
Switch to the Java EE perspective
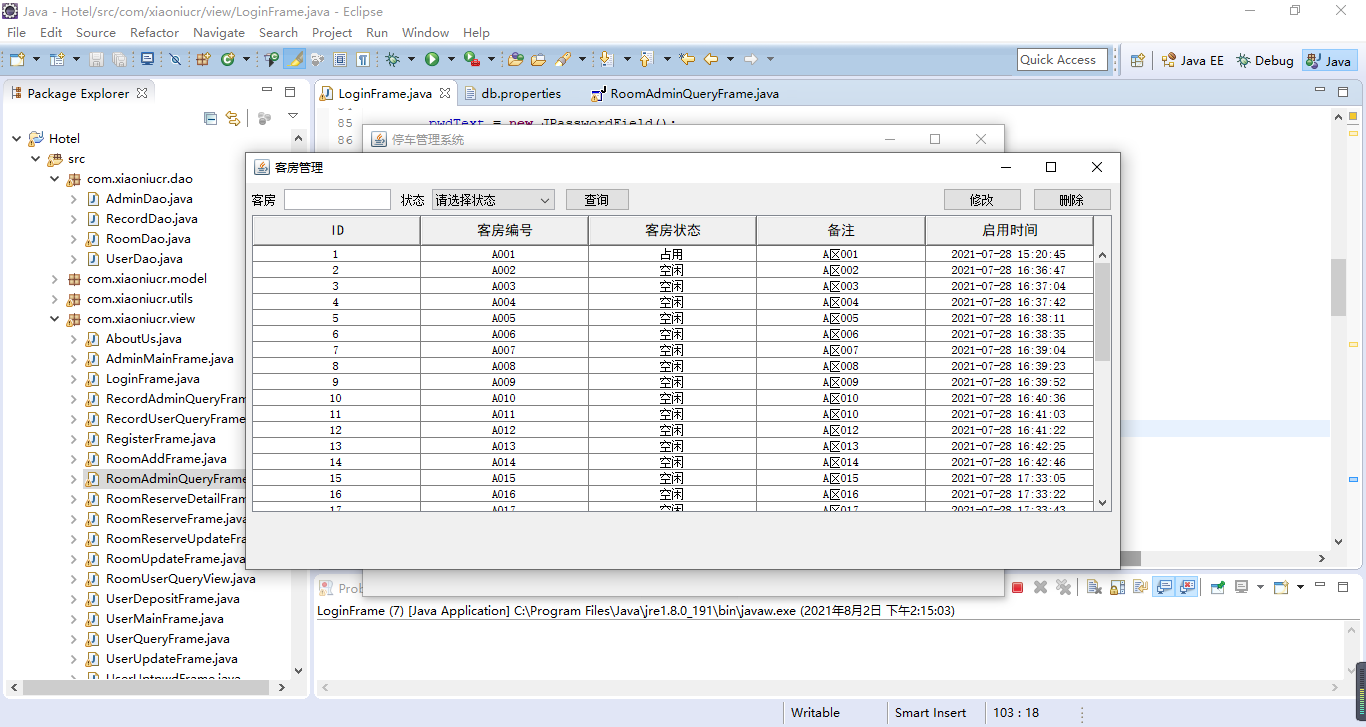pos(1192,61)
